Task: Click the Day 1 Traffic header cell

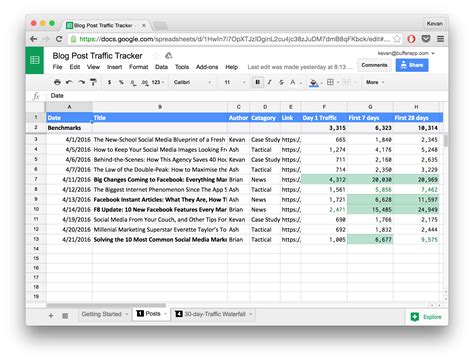Action: pos(324,118)
